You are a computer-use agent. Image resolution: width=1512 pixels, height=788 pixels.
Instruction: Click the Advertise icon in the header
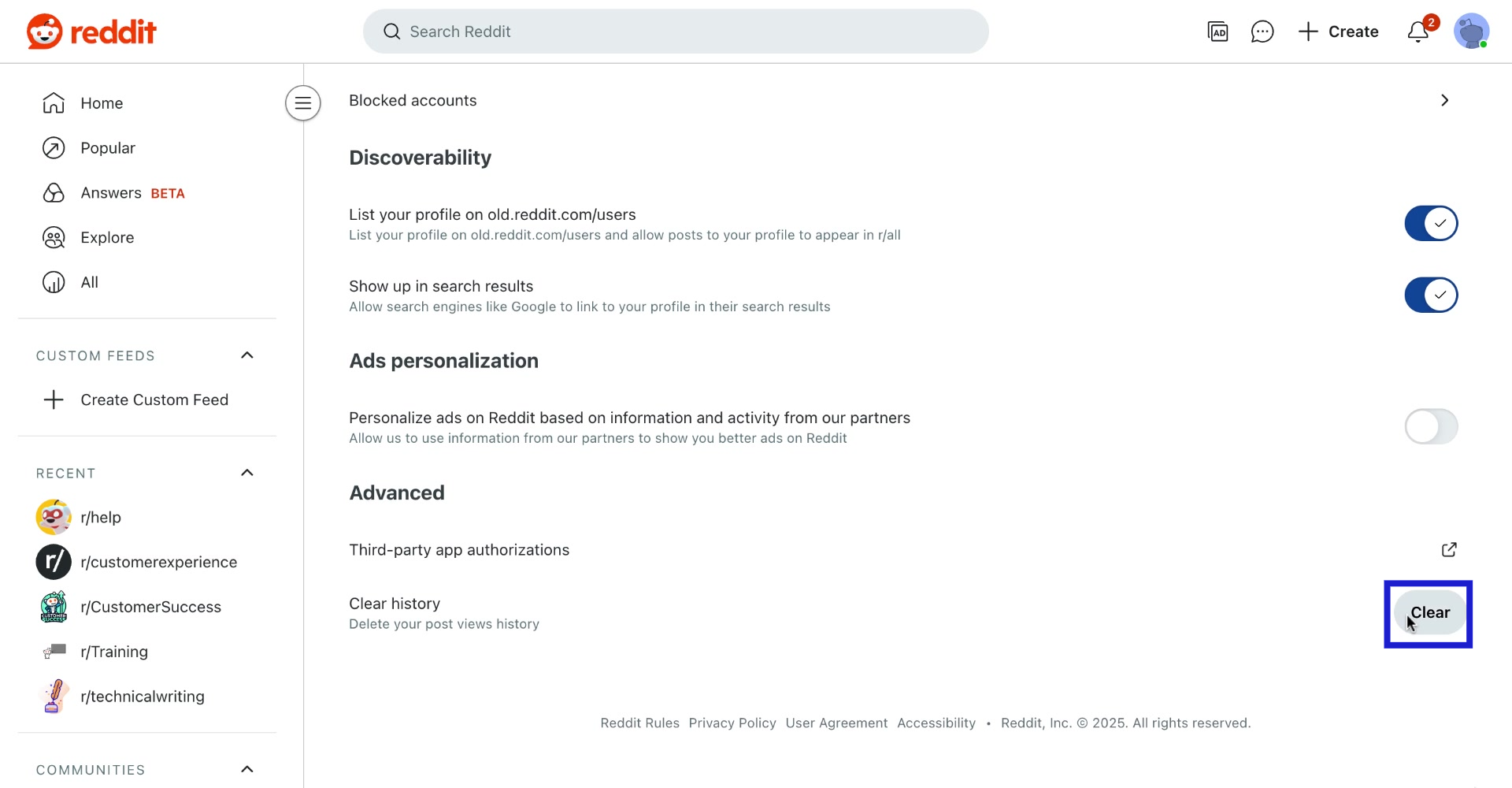pyautogui.click(x=1218, y=32)
